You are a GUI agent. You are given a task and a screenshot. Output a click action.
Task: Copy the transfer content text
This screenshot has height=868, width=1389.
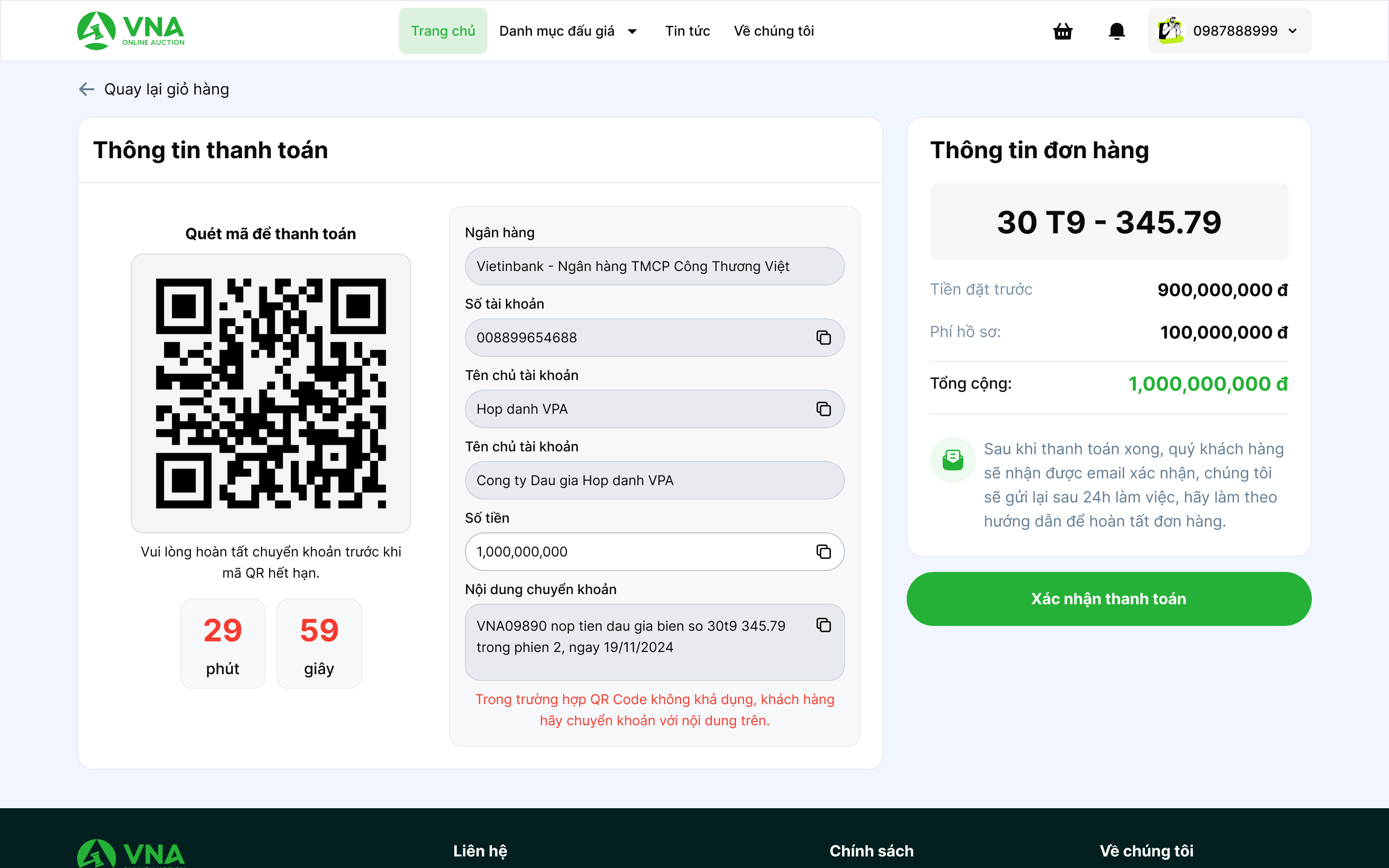(x=823, y=625)
